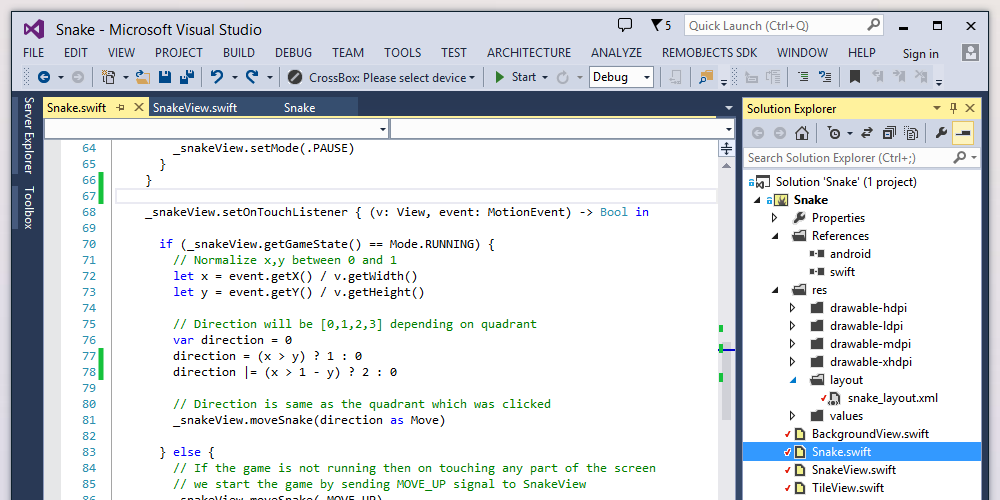Click the Home icon in Solution Explorer
Image resolution: width=1000 pixels, height=500 pixels.
click(x=802, y=133)
